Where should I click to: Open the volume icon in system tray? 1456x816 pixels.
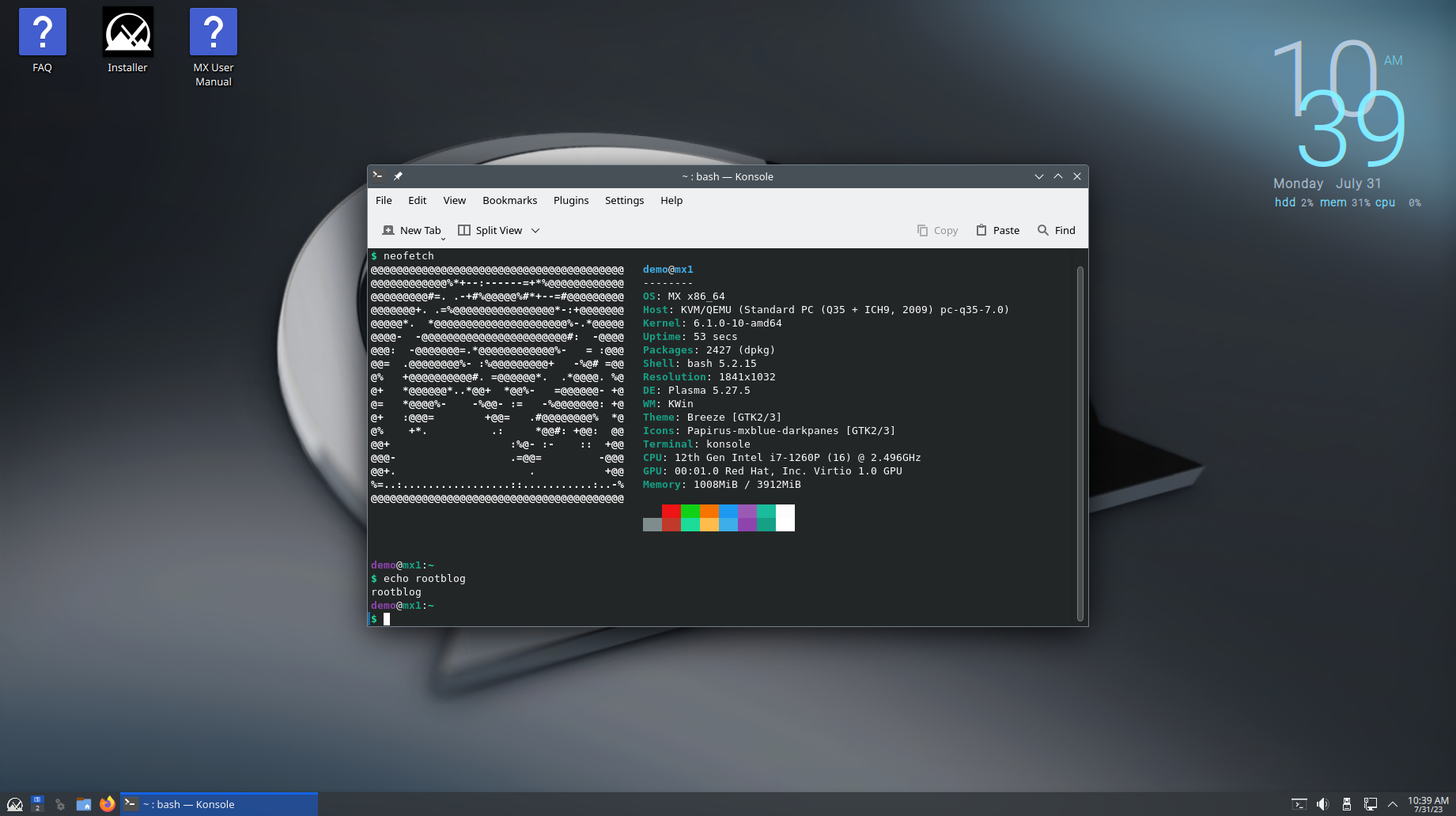pyautogui.click(x=1323, y=804)
